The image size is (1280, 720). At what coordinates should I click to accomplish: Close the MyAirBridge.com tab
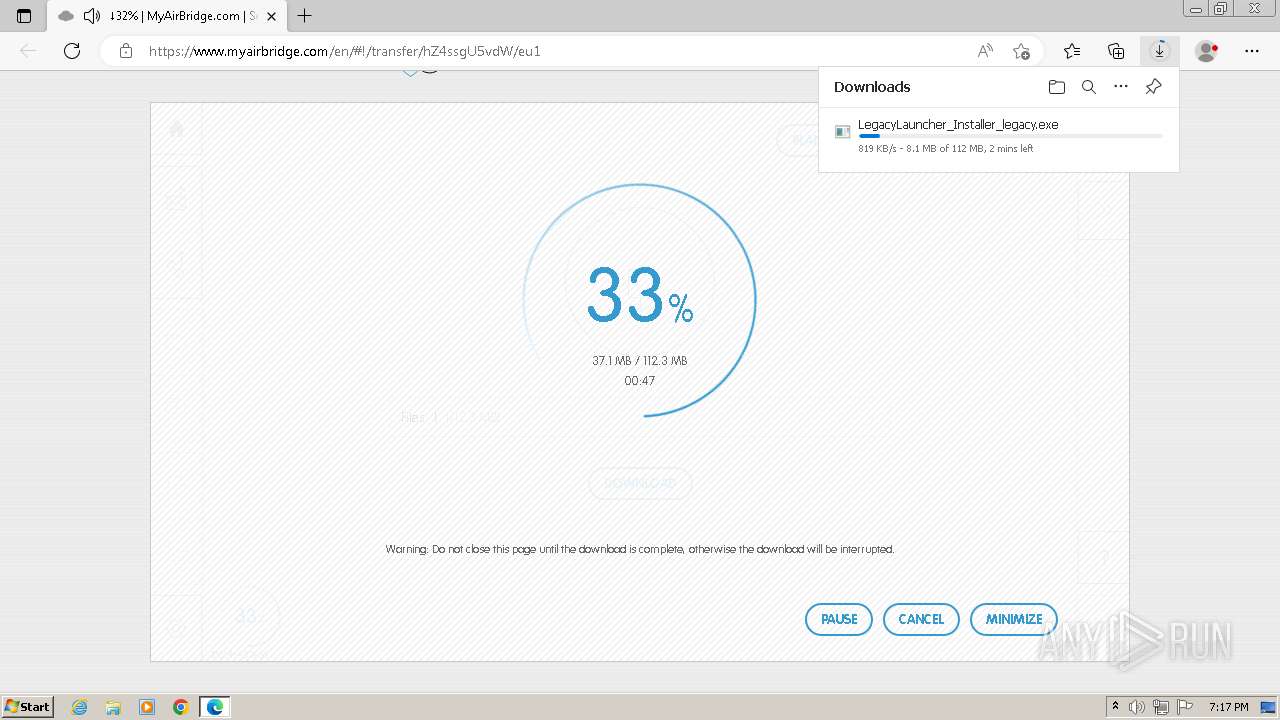point(271,16)
